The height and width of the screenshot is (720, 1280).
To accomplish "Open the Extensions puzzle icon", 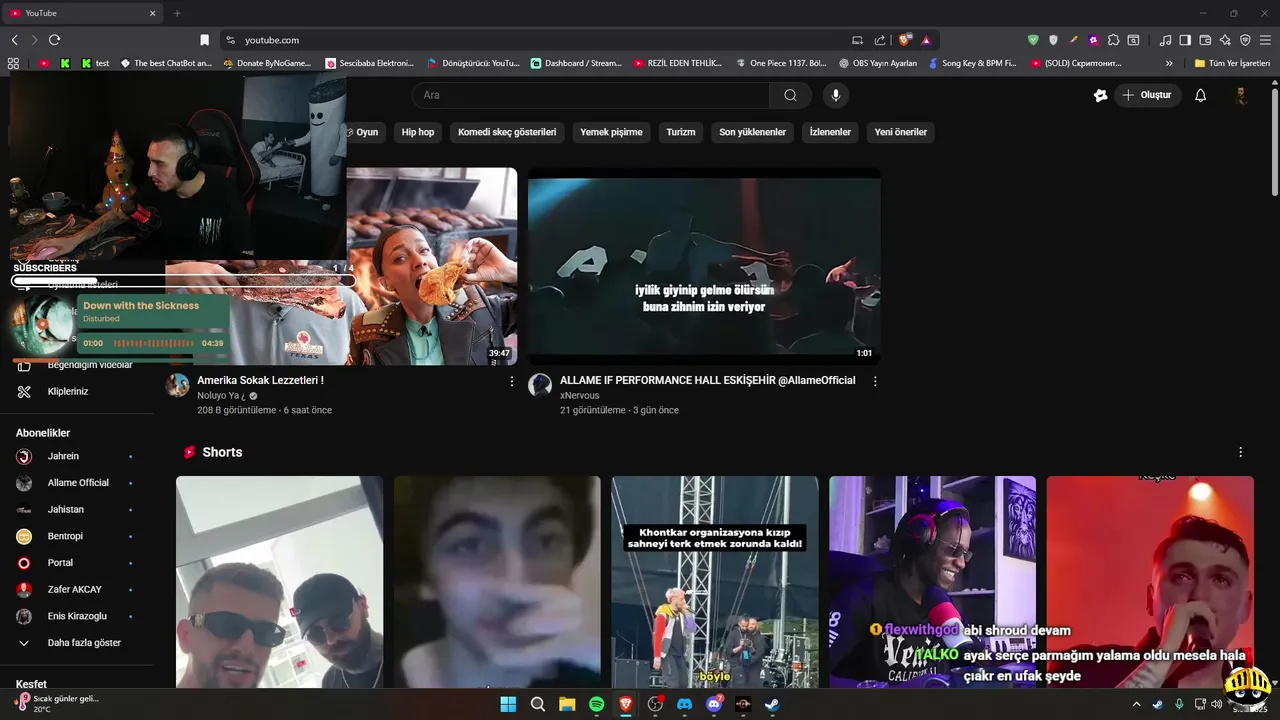I will [1113, 40].
